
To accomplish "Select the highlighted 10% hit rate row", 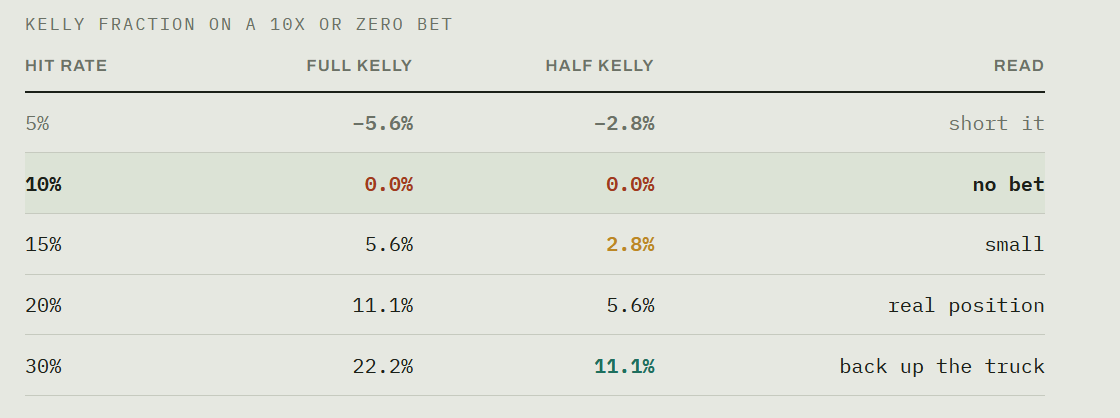I will tap(534, 184).
